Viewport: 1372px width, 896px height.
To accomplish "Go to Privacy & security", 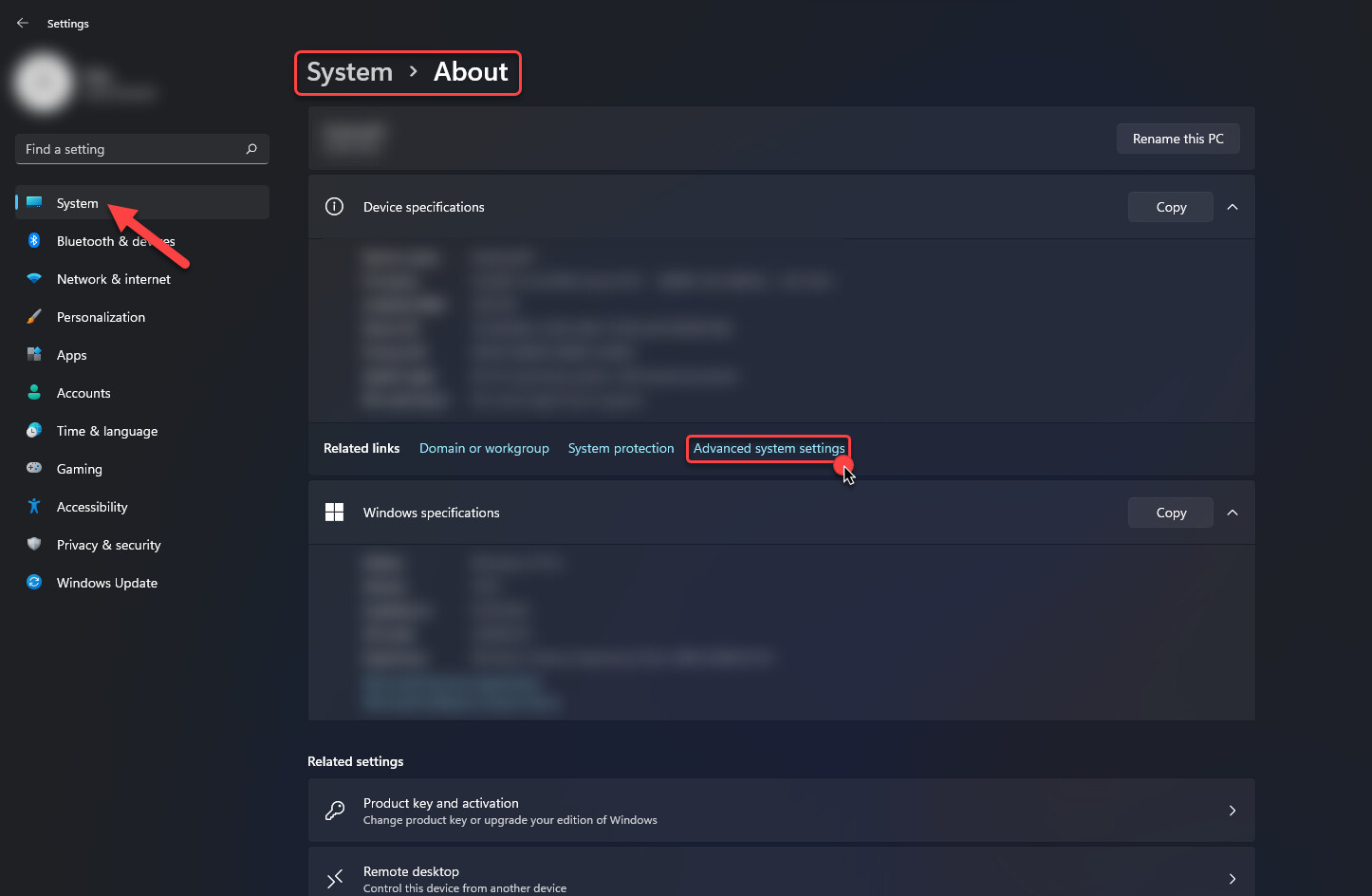I will point(142,545).
